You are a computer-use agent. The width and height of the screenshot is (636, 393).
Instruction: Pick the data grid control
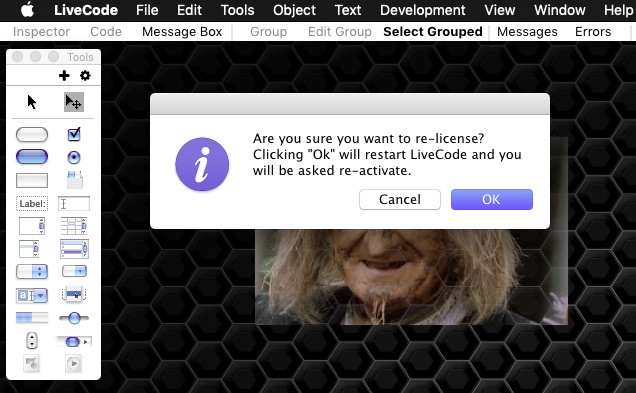[x=74, y=249]
